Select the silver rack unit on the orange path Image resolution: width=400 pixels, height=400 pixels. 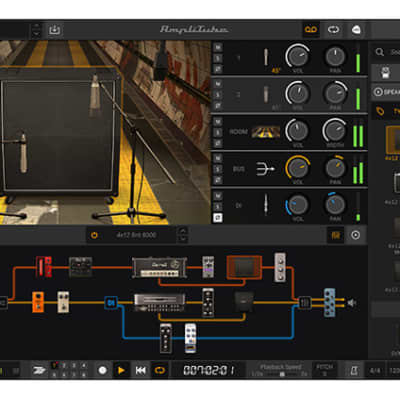(280, 267)
